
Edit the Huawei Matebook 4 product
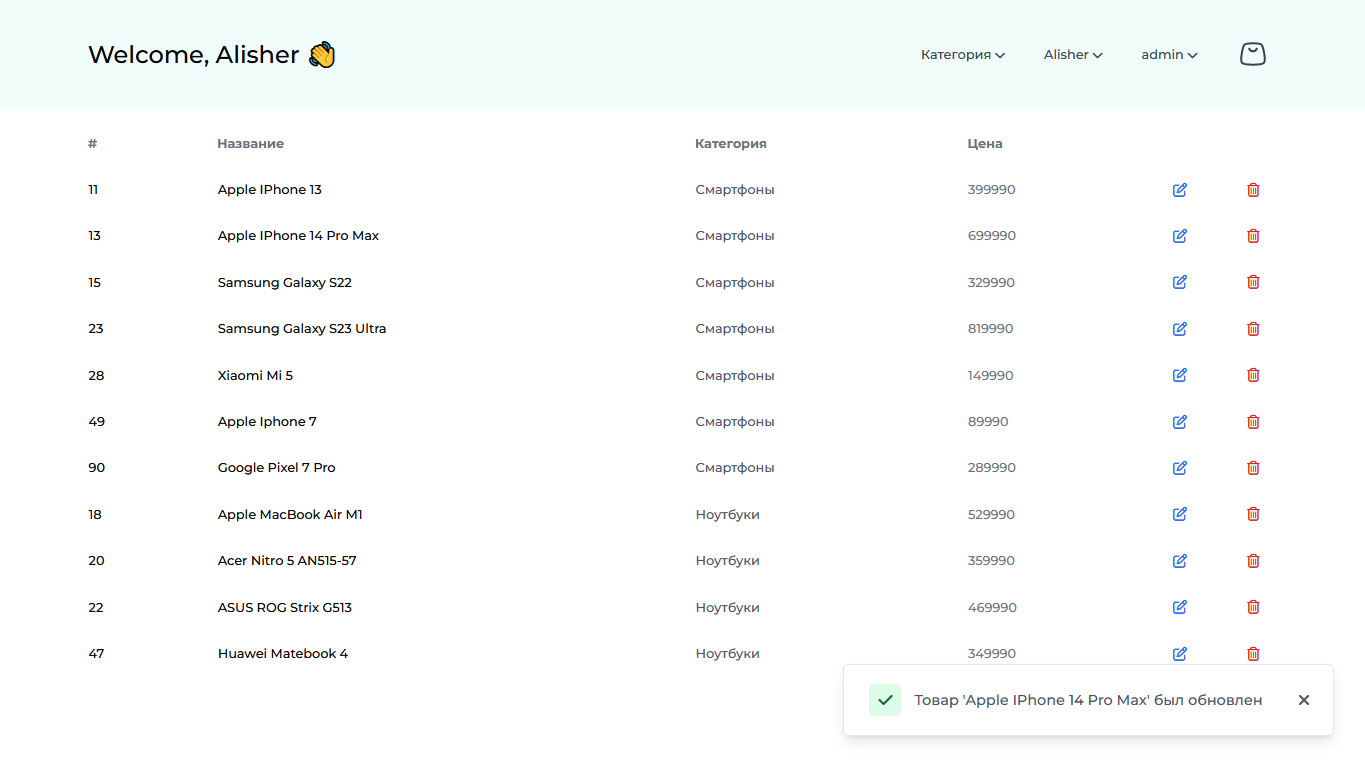pyautogui.click(x=1179, y=653)
